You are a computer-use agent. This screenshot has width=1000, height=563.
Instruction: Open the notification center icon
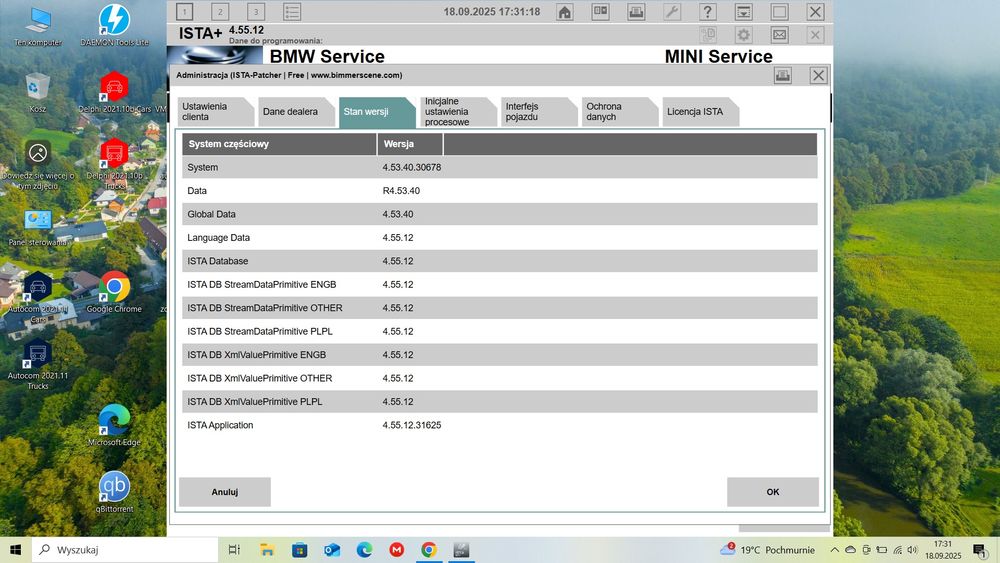[x=980, y=550]
